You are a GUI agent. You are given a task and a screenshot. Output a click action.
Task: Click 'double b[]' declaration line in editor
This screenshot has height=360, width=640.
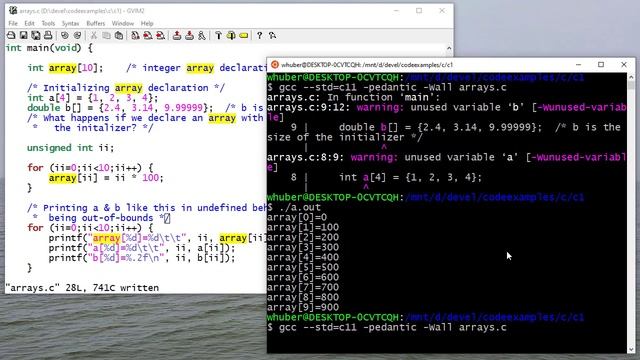point(145,108)
